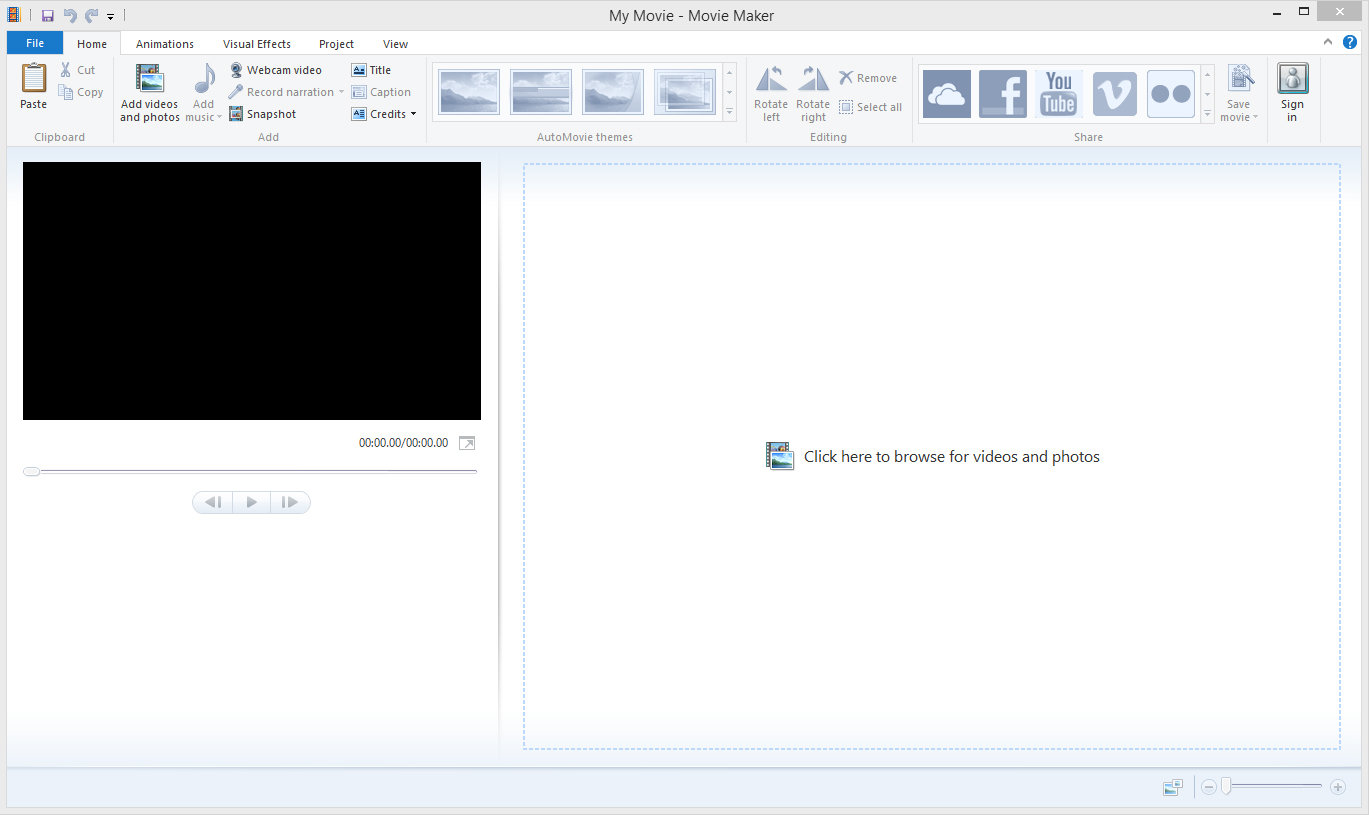Screen dimensions: 1369x815
Task: Open the Add music dropdown
Action: 204,93
